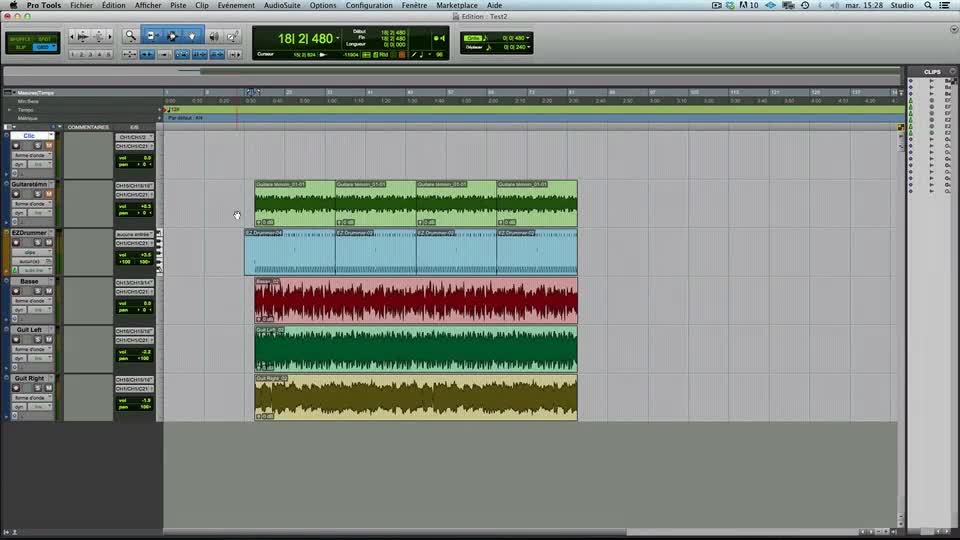
Task: Open macOS Notification Center icon
Action: pos(945,5)
